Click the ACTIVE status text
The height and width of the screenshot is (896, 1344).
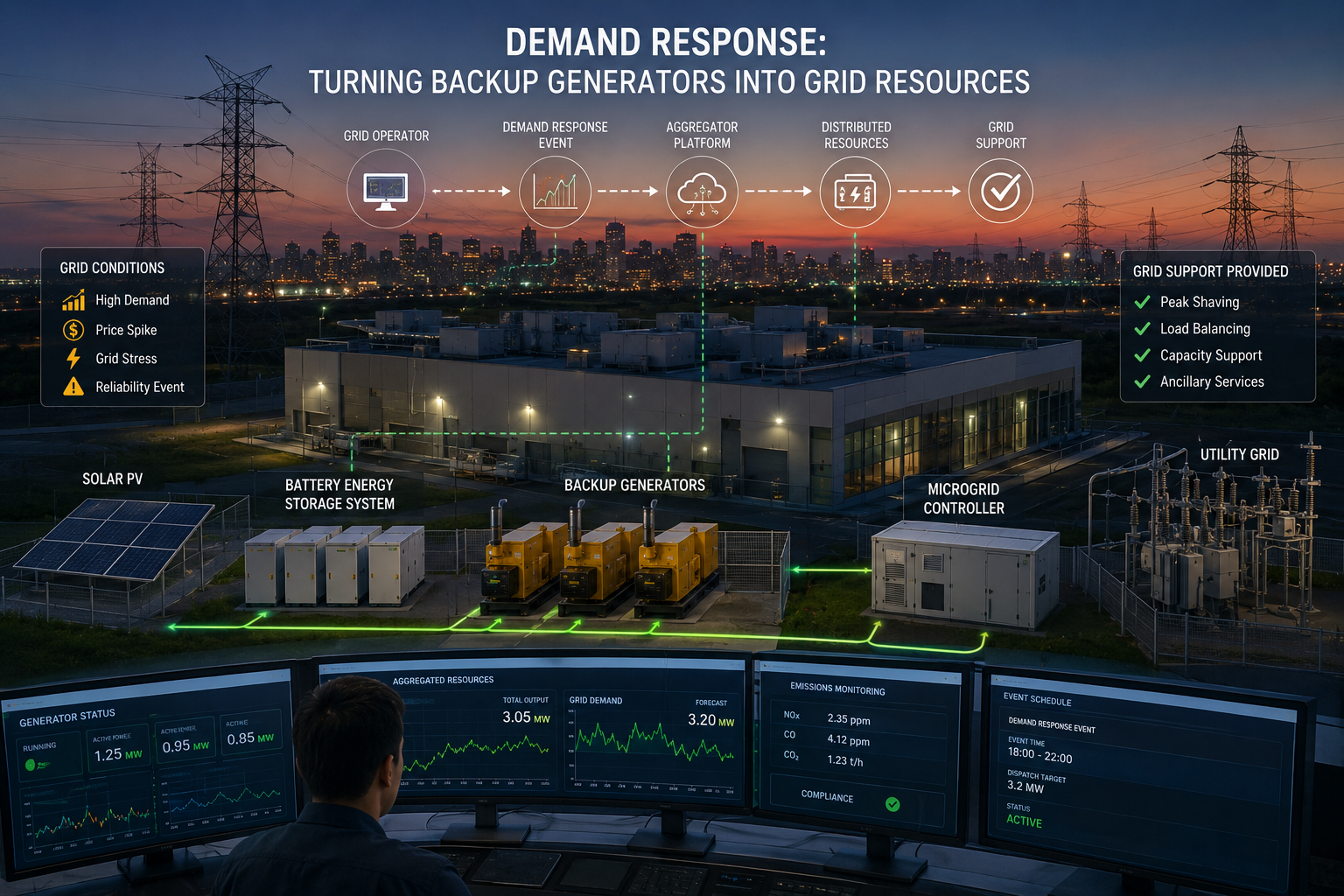(1024, 821)
